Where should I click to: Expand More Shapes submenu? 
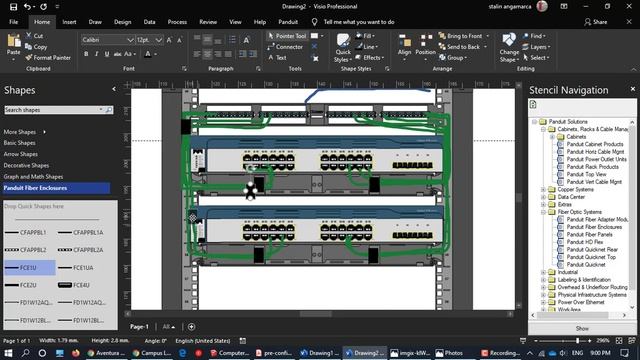[25, 132]
